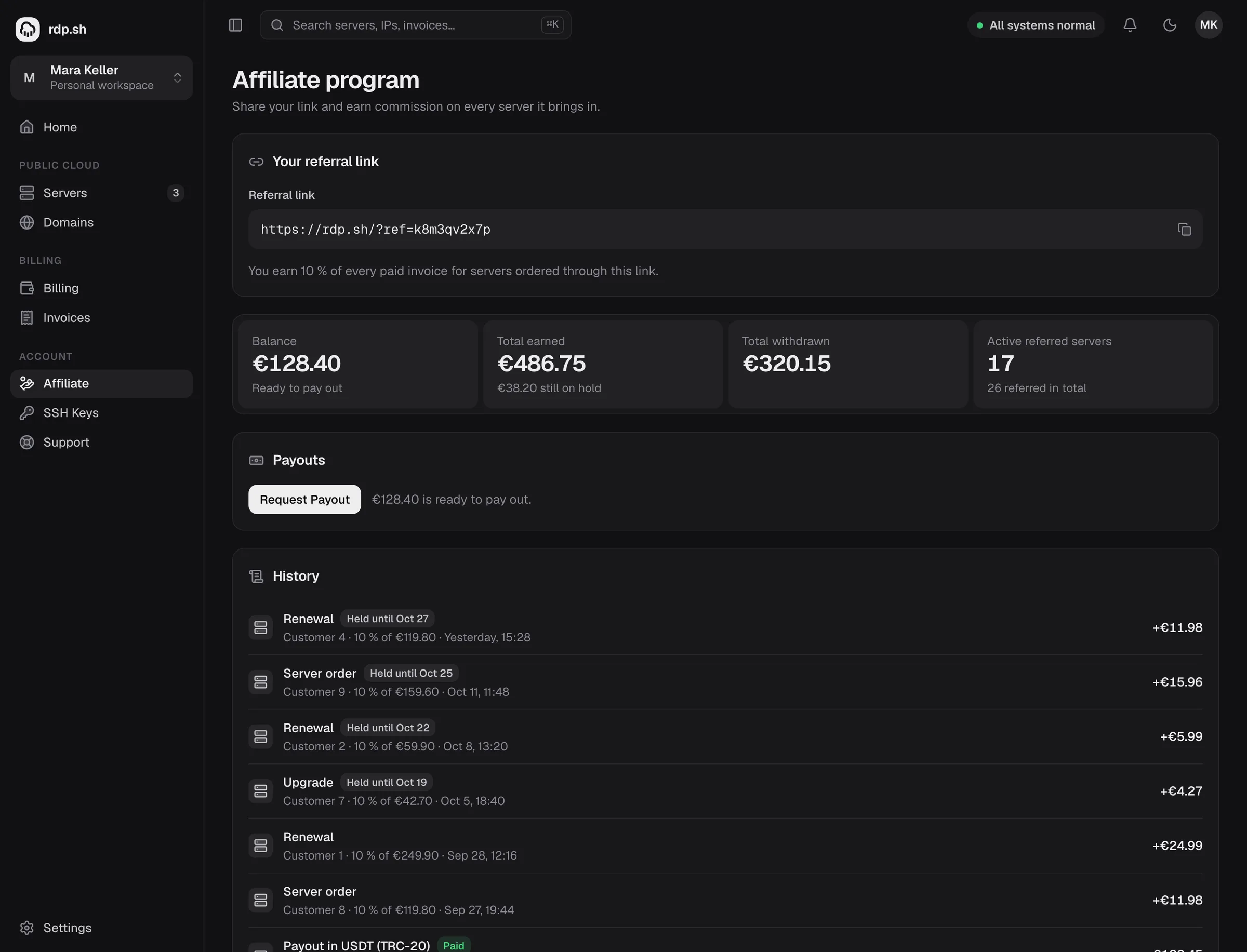Viewport: 1247px width, 952px height.
Task: Click the Total withdrawn €320.15 card
Action: [x=848, y=365]
